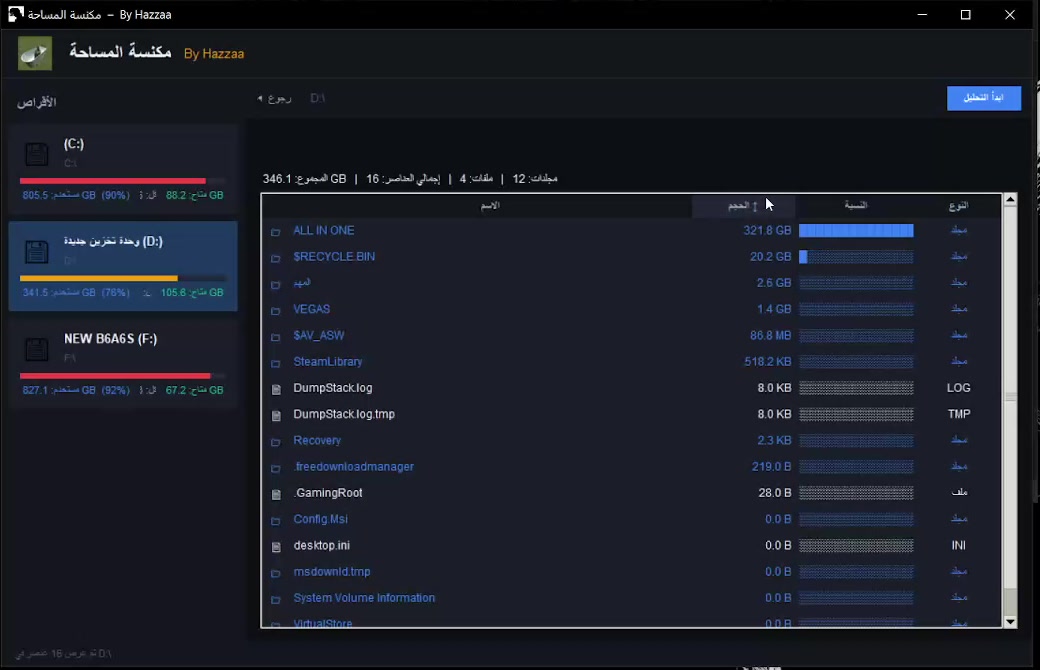This screenshot has height=670, width=1040.
Task: Go back using the رجوع button
Action: point(275,98)
